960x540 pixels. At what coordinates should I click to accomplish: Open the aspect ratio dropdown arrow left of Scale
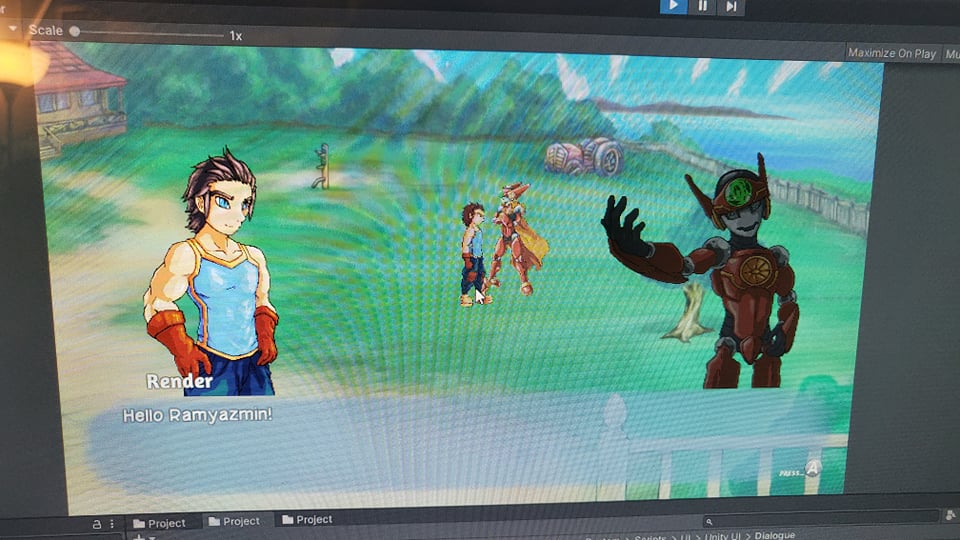12,28
